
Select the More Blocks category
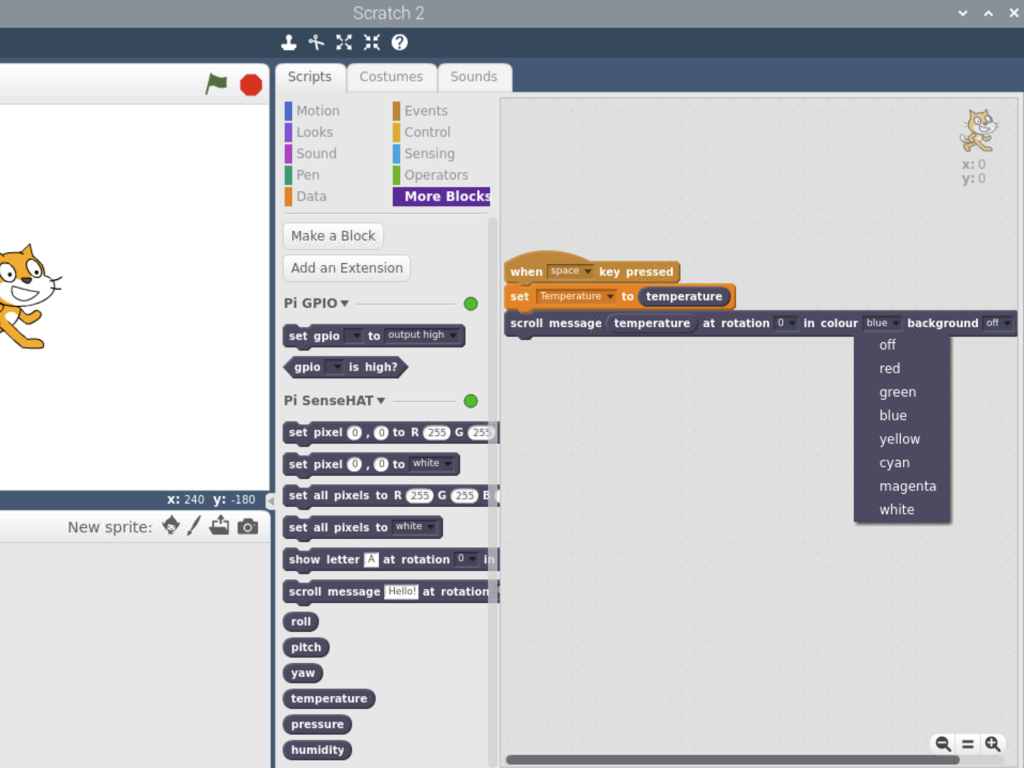[441, 197]
